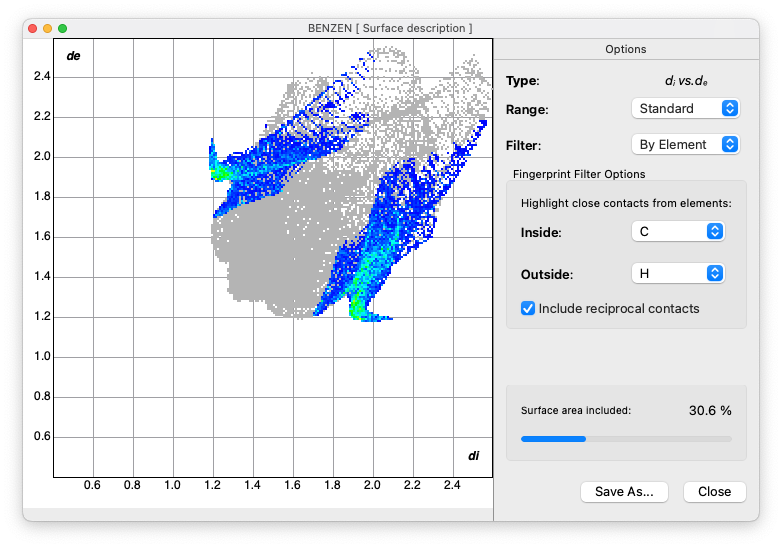Click the Save As... button
The width and height of the screenshot is (782, 548).
(623, 491)
